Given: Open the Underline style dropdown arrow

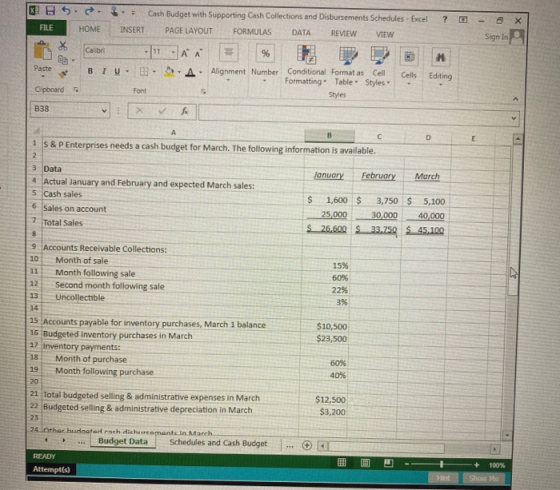Looking at the screenshot, I should pos(127,71).
